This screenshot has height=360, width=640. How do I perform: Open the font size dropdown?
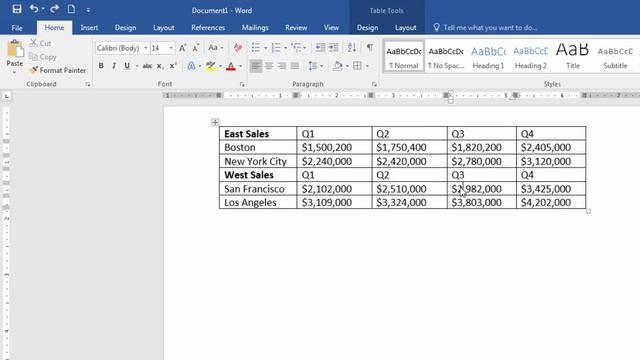[171, 48]
